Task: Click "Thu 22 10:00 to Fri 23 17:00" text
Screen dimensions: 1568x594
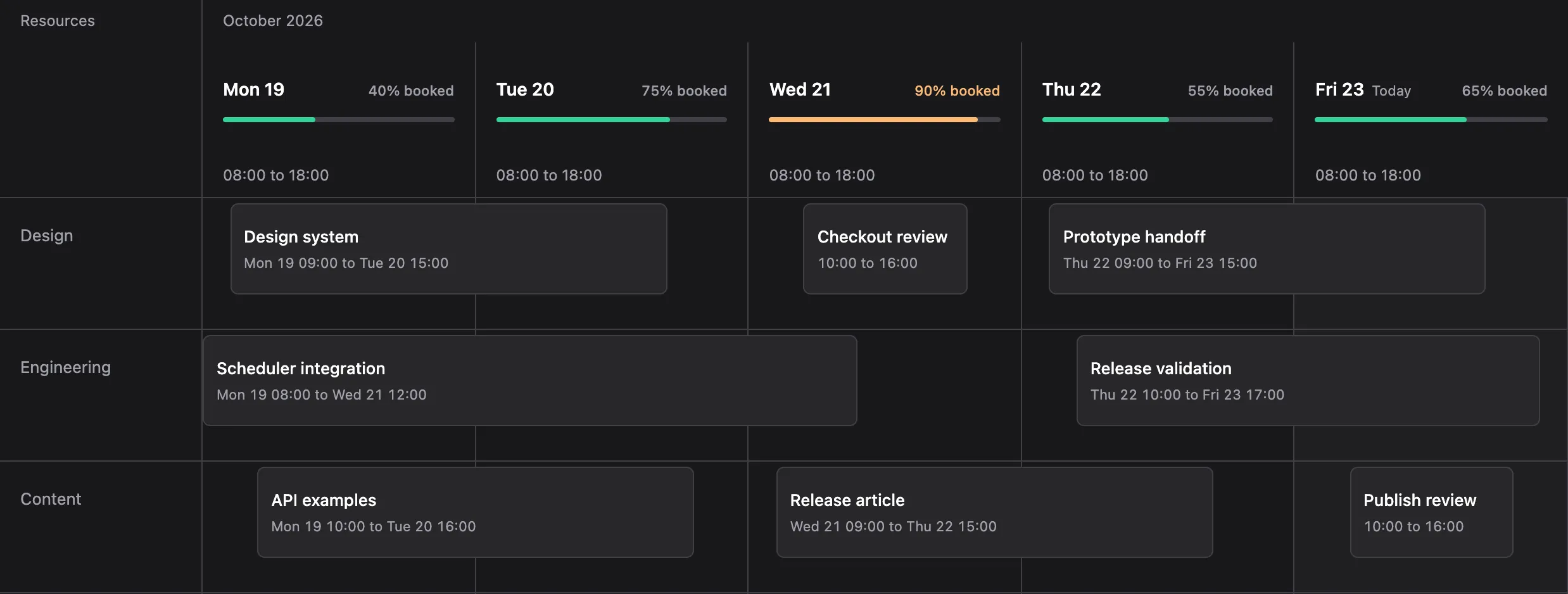Action: coord(1187,395)
